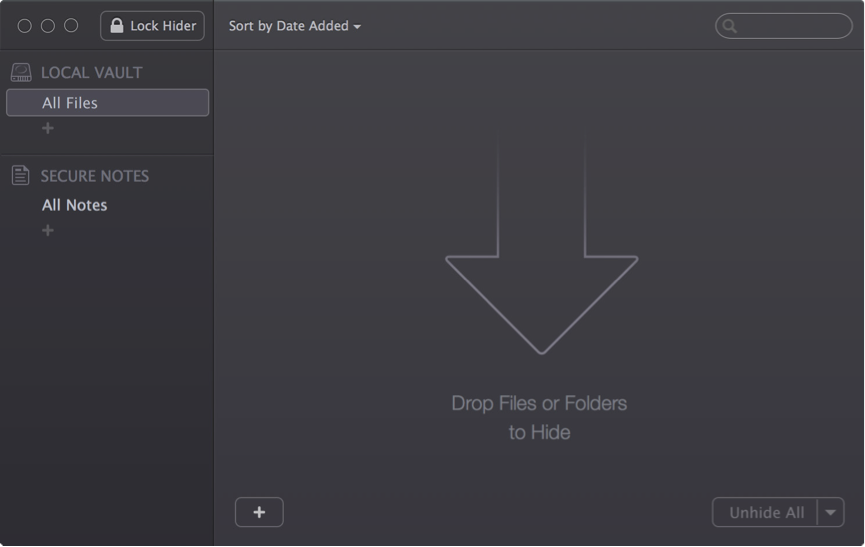This screenshot has height=547, width=865.
Task: Click the Secure Notes document icon
Action: click(20, 175)
